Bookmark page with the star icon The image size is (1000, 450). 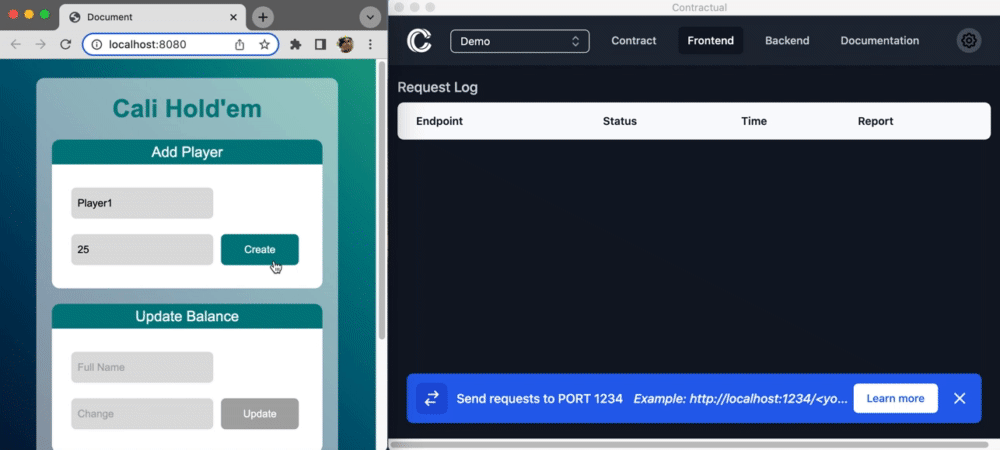click(264, 45)
